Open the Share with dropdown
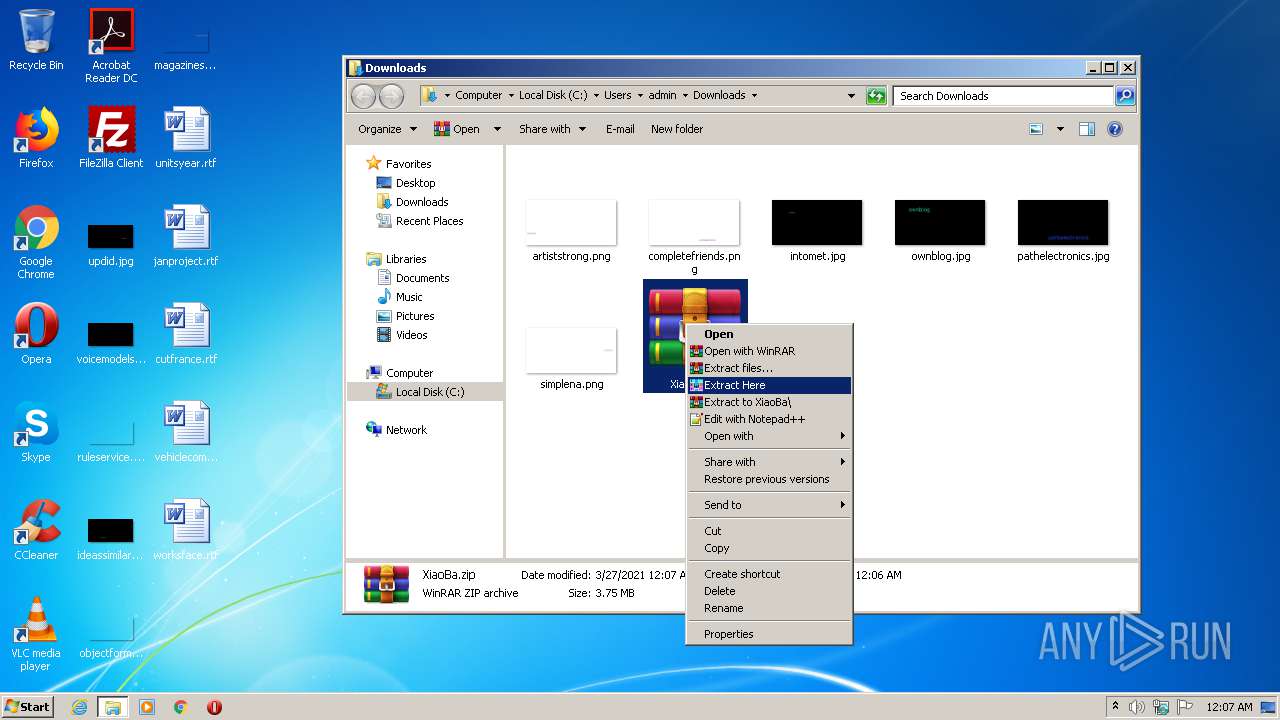Image resolution: width=1280 pixels, height=720 pixels. pyautogui.click(x=552, y=129)
